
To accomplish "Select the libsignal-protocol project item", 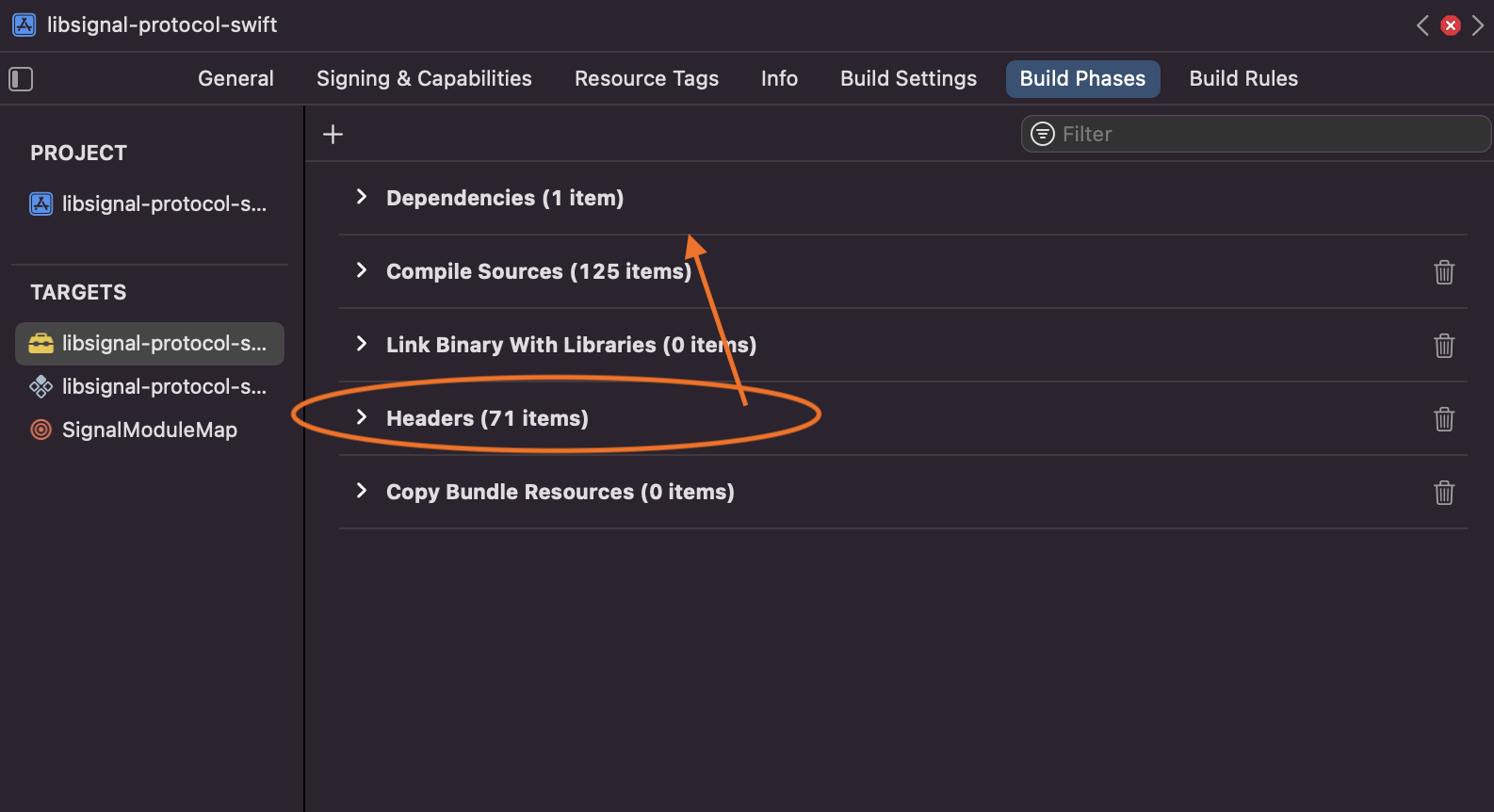I will coord(150,203).
